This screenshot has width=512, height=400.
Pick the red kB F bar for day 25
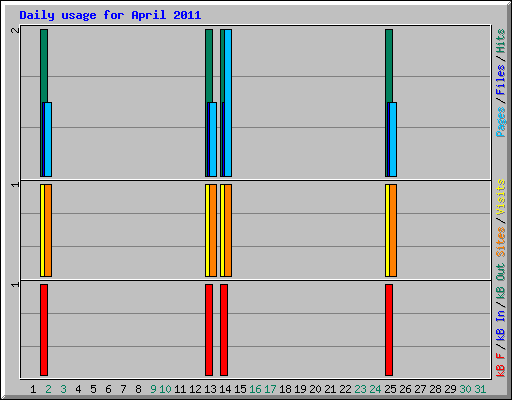click(389, 330)
